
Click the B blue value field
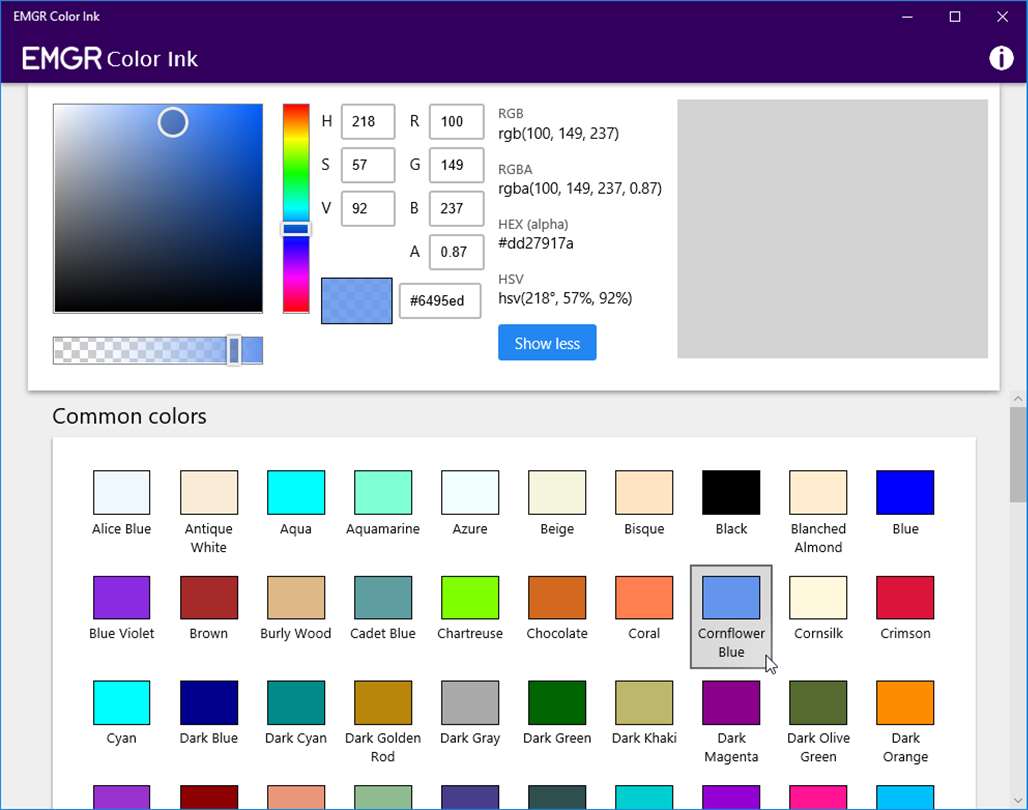(x=456, y=209)
